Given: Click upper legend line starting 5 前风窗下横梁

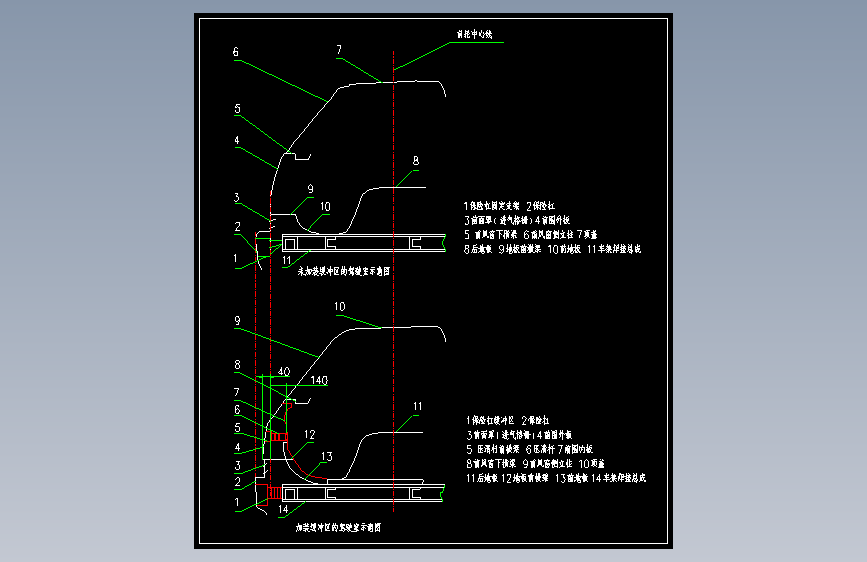Looking at the screenshot, I should tap(530, 235).
